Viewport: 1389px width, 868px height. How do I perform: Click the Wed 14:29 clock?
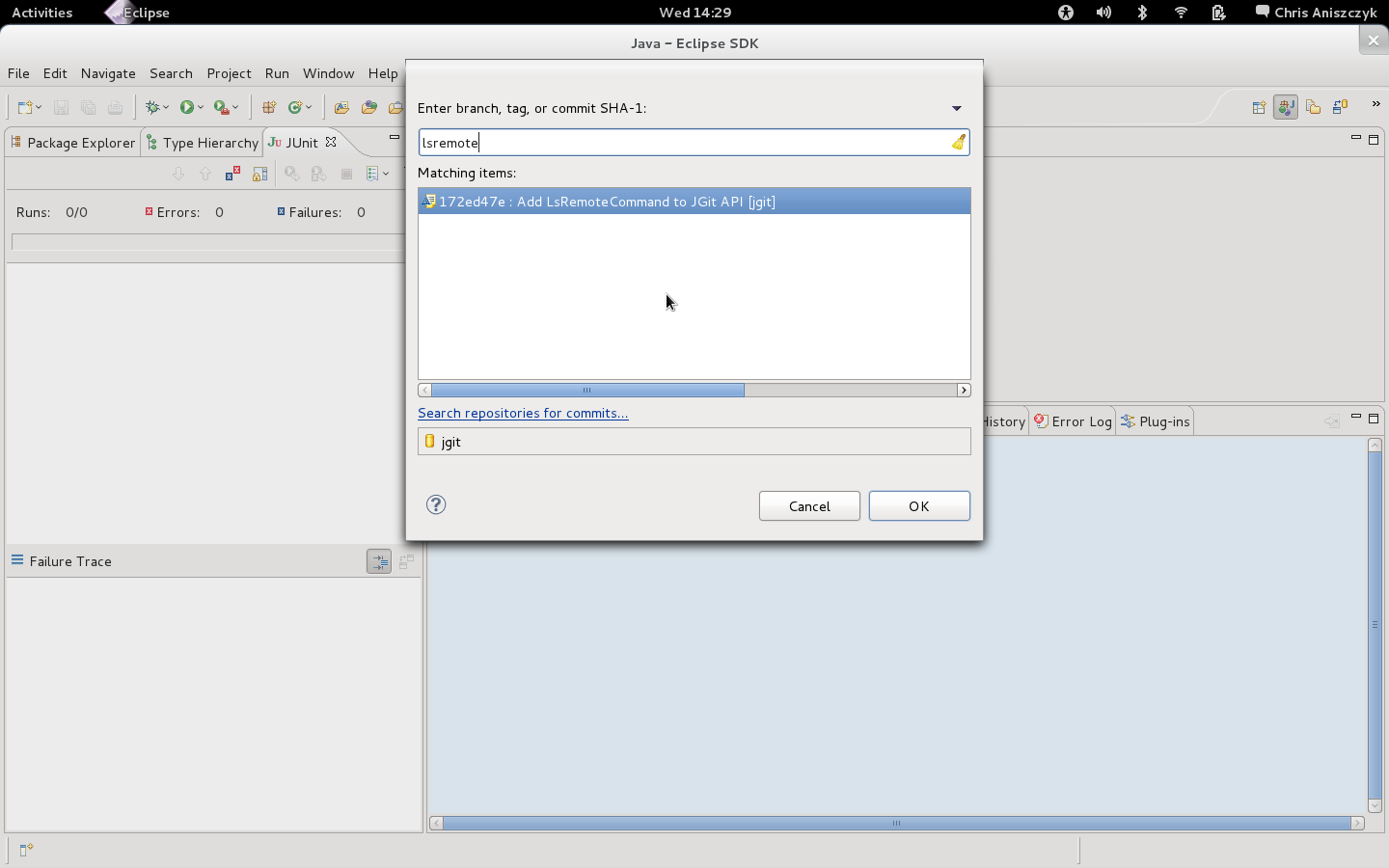694,13
